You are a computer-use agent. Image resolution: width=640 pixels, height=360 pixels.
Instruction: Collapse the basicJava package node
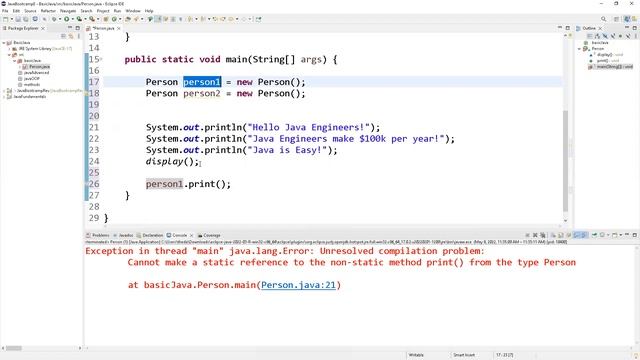pos(14,60)
